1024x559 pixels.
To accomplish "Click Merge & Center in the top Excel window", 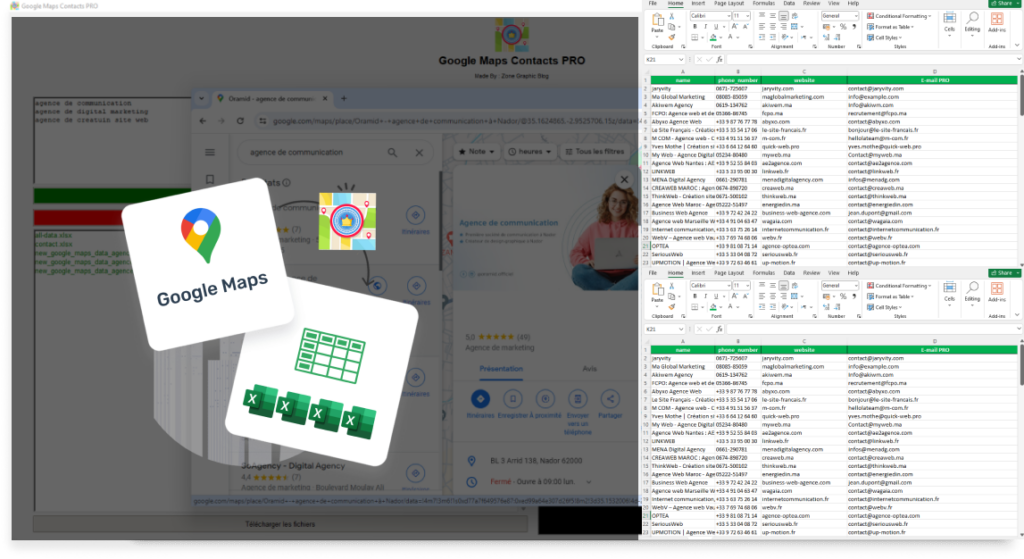I will click(795, 27).
